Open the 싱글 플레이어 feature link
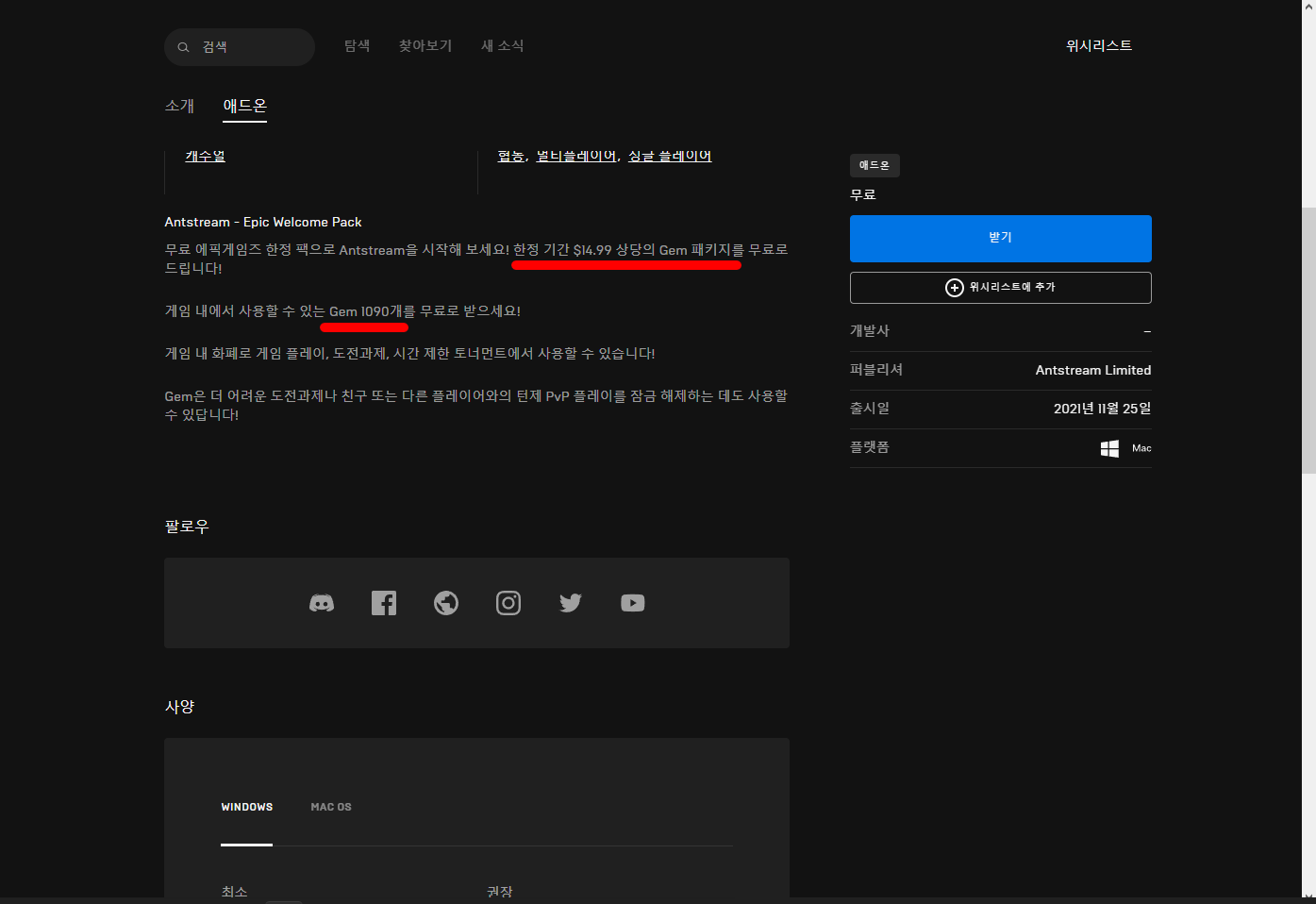1316x904 pixels. coord(670,157)
